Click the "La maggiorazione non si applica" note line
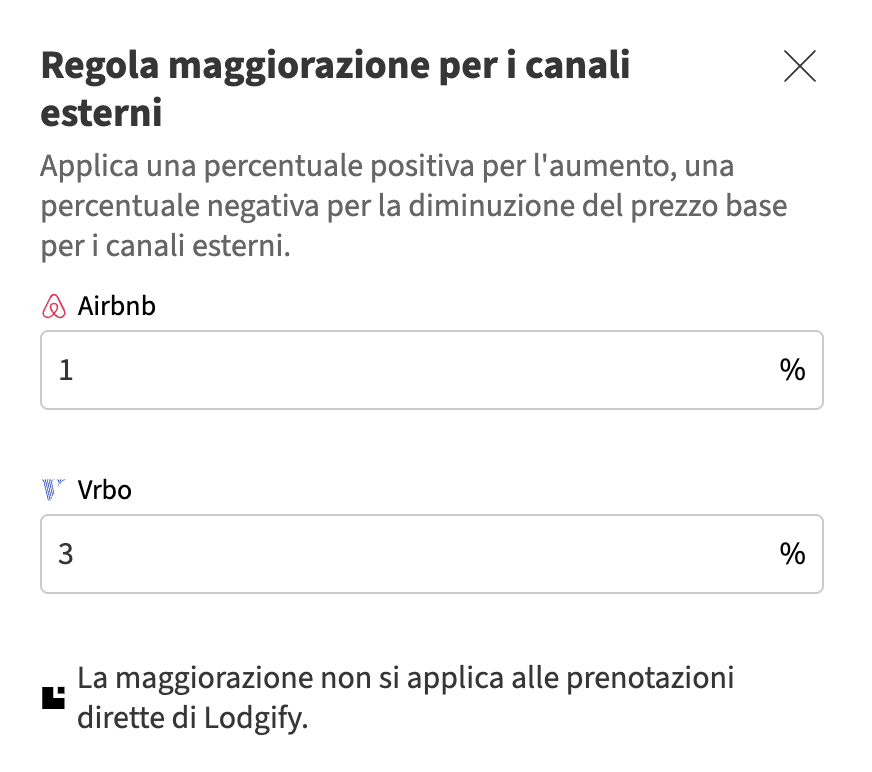Image resolution: width=872 pixels, height=772 pixels. tap(405, 678)
